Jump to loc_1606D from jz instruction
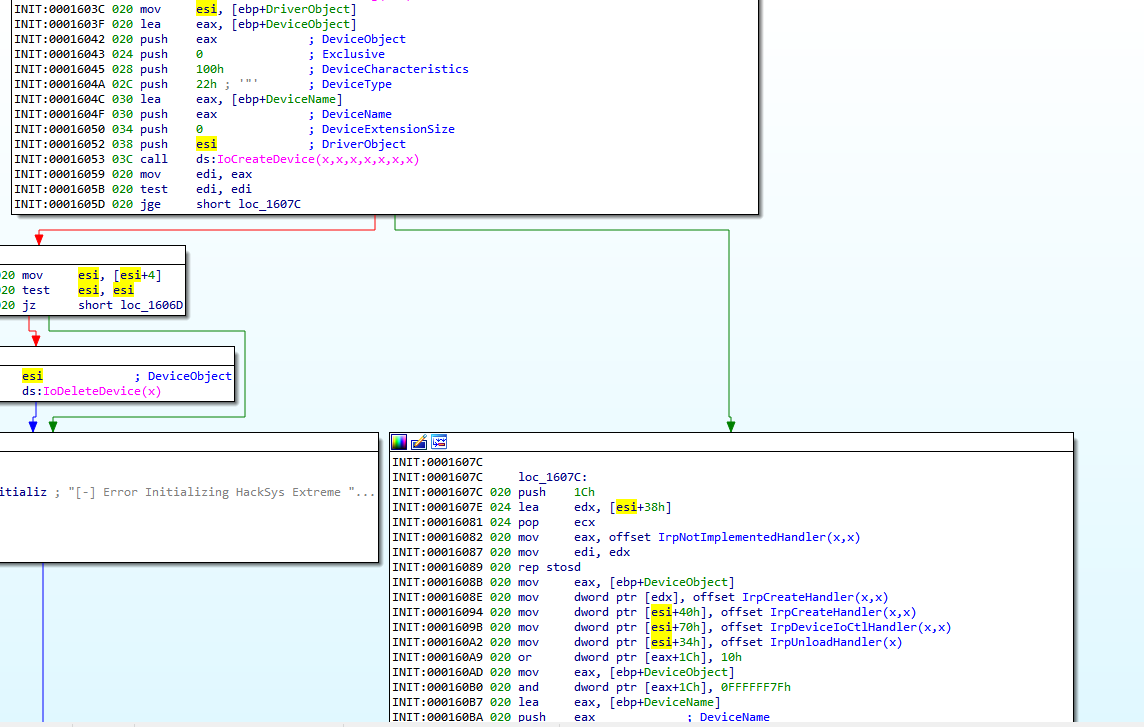This screenshot has width=1144, height=727. (147, 305)
